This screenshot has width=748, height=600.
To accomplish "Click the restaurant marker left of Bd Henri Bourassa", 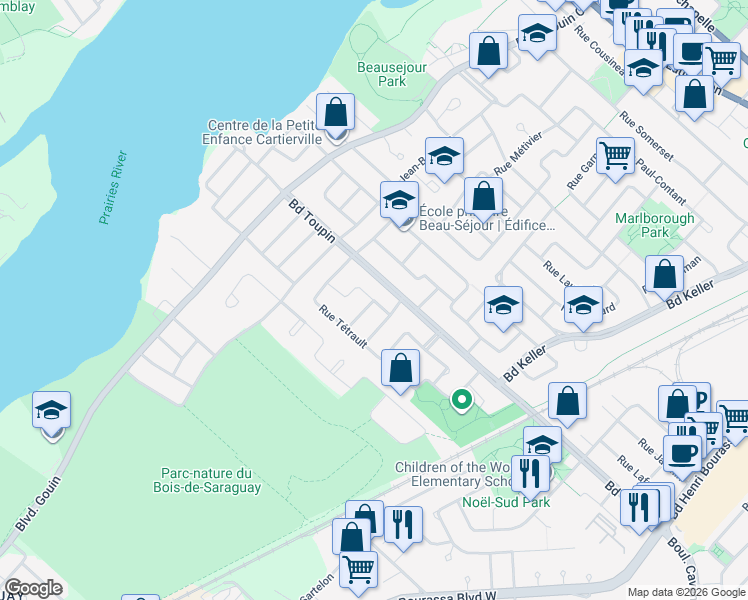I will coord(639,510).
